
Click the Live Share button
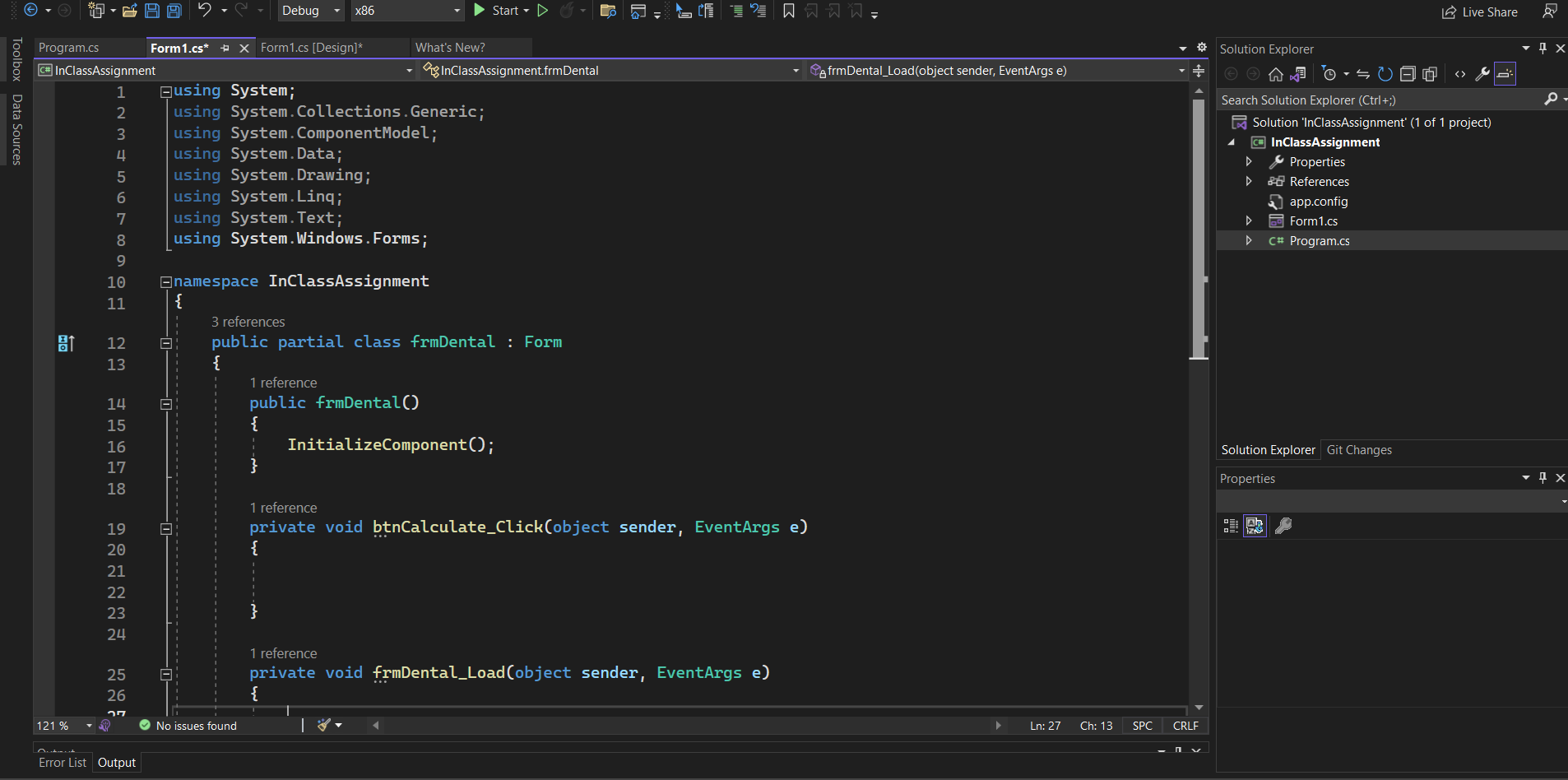click(1479, 12)
